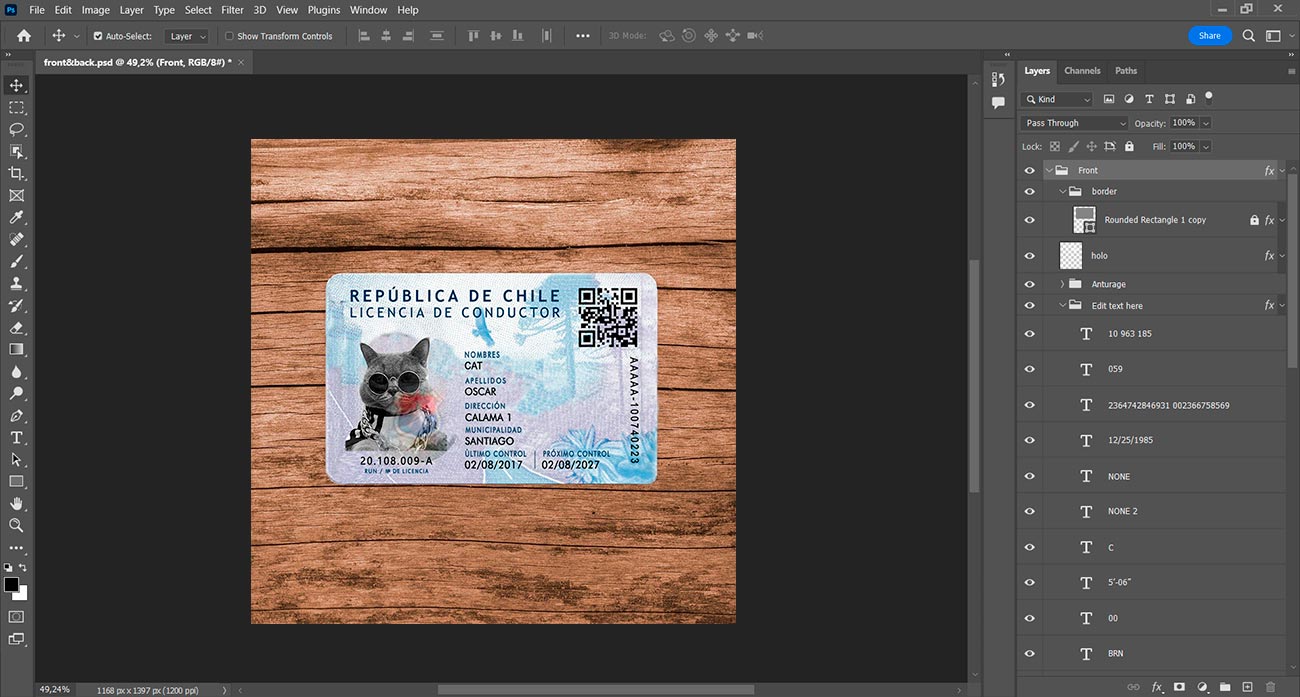Screen dimensions: 1300x697
Task: Select the Eyedropper tool
Action: tap(16, 217)
